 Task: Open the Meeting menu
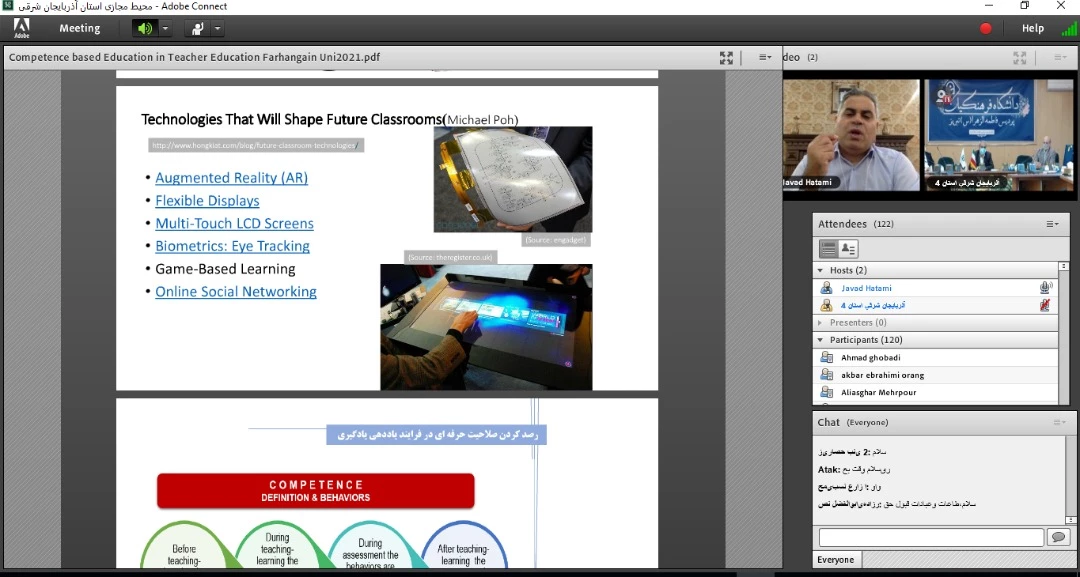coord(79,28)
